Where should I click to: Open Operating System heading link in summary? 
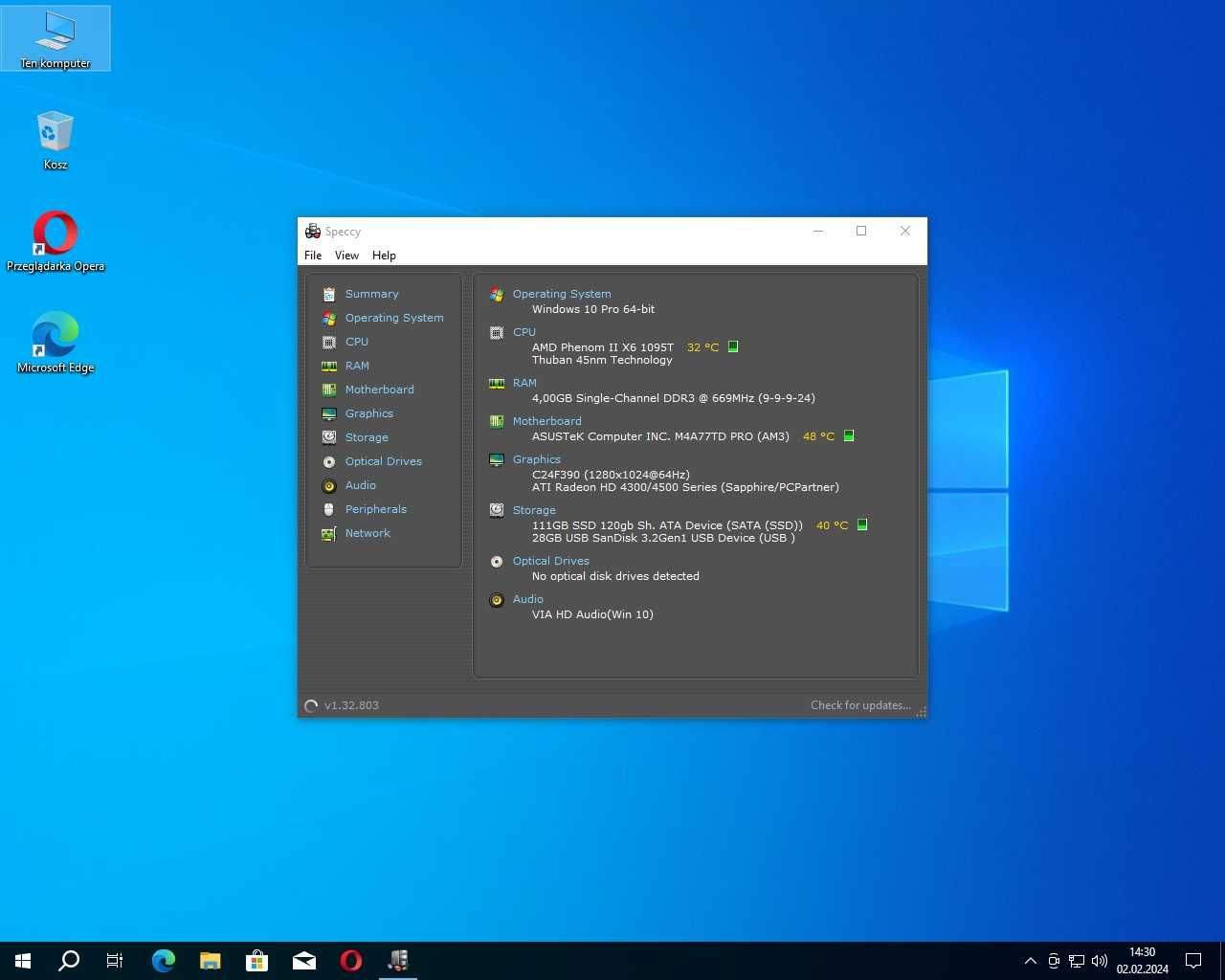562,294
